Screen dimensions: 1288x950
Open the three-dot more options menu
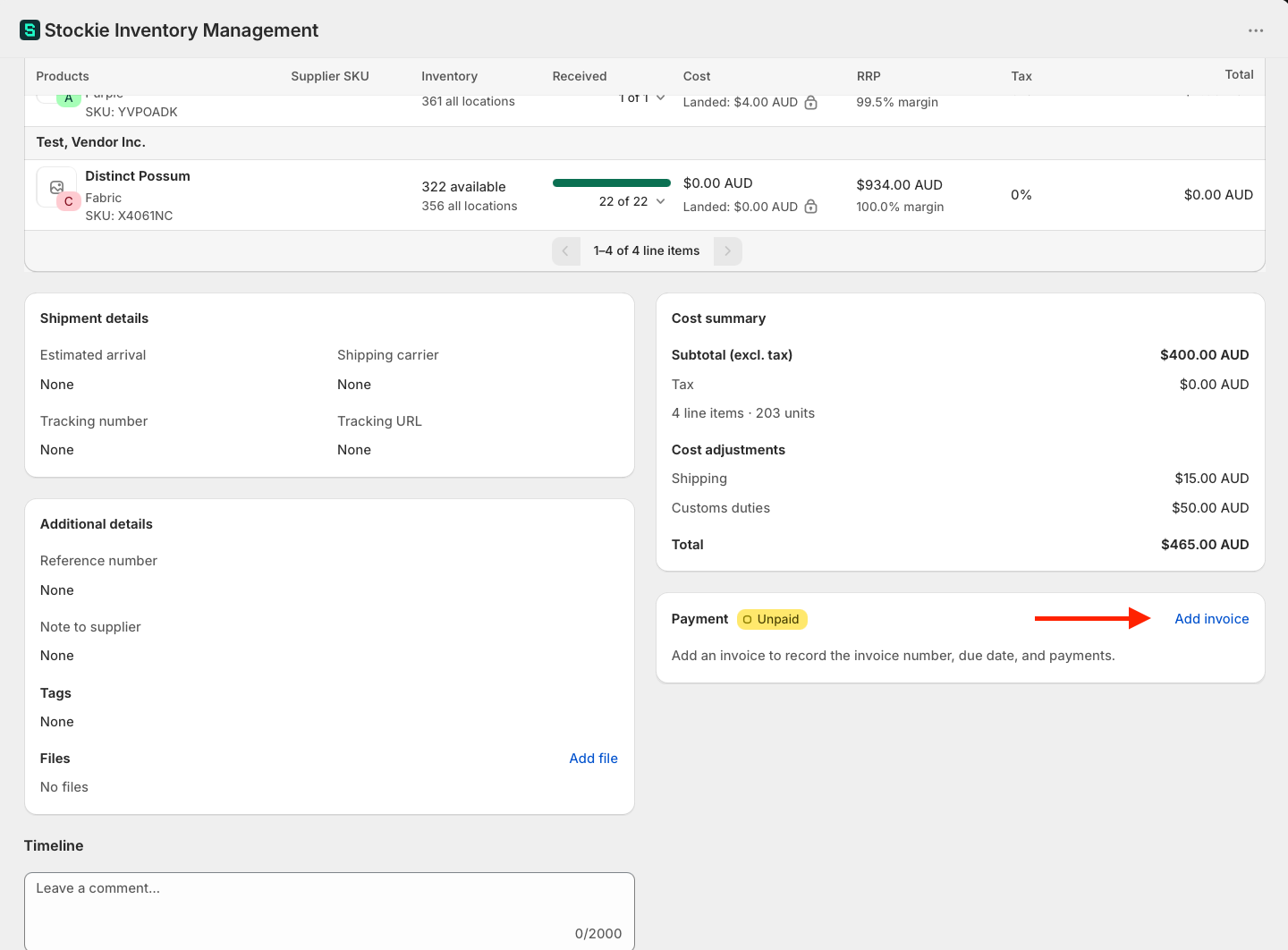[1256, 30]
